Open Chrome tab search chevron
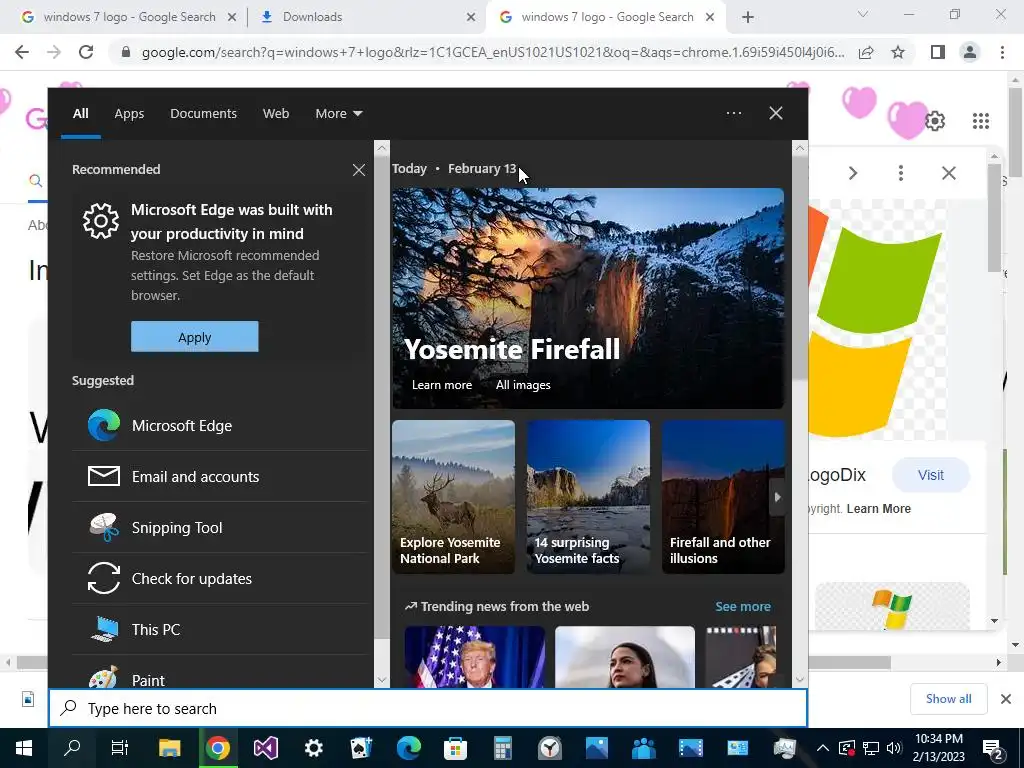 click(863, 14)
